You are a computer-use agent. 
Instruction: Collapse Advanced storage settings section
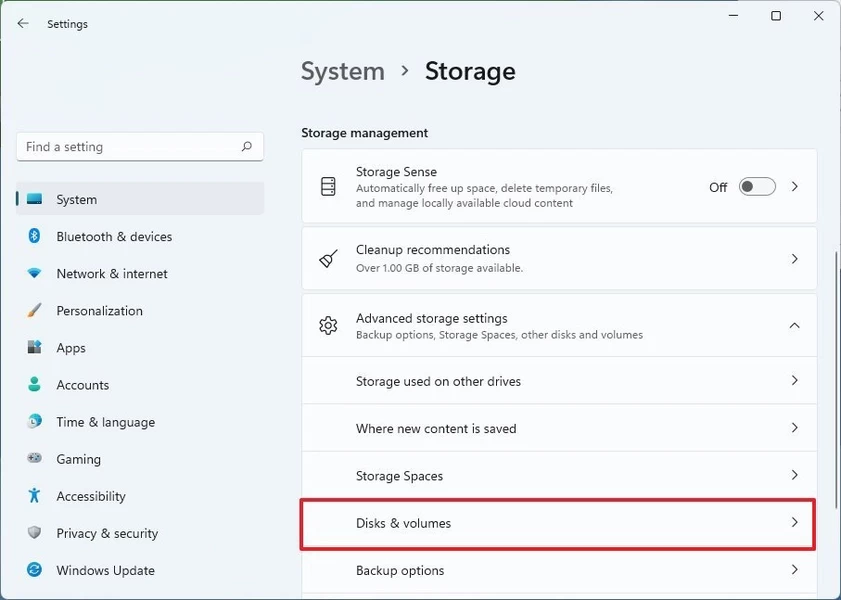click(x=794, y=325)
